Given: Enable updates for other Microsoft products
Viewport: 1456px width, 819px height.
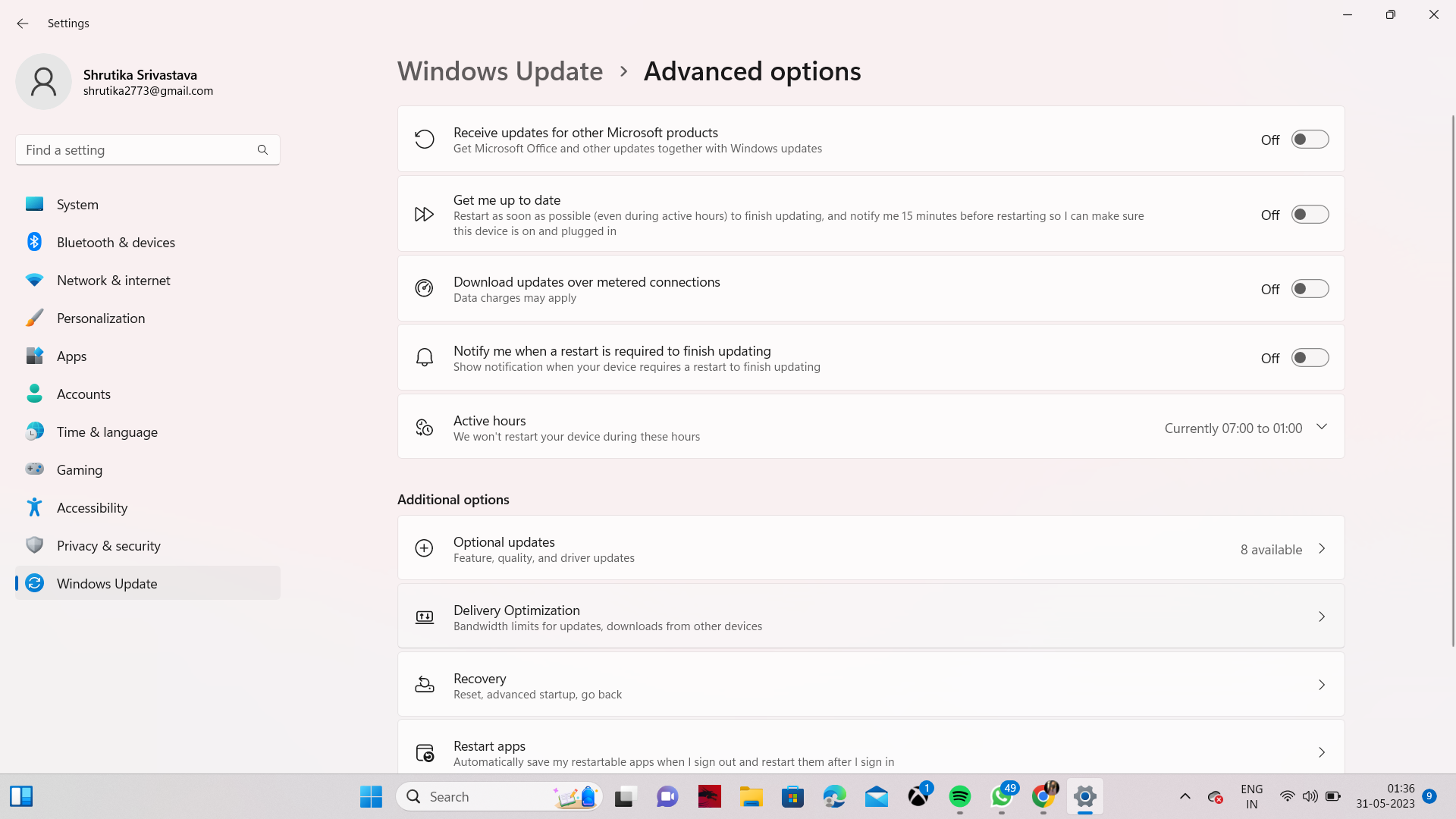Looking at the screenshot, I should pyautogui.click(x=1310, y=140).
